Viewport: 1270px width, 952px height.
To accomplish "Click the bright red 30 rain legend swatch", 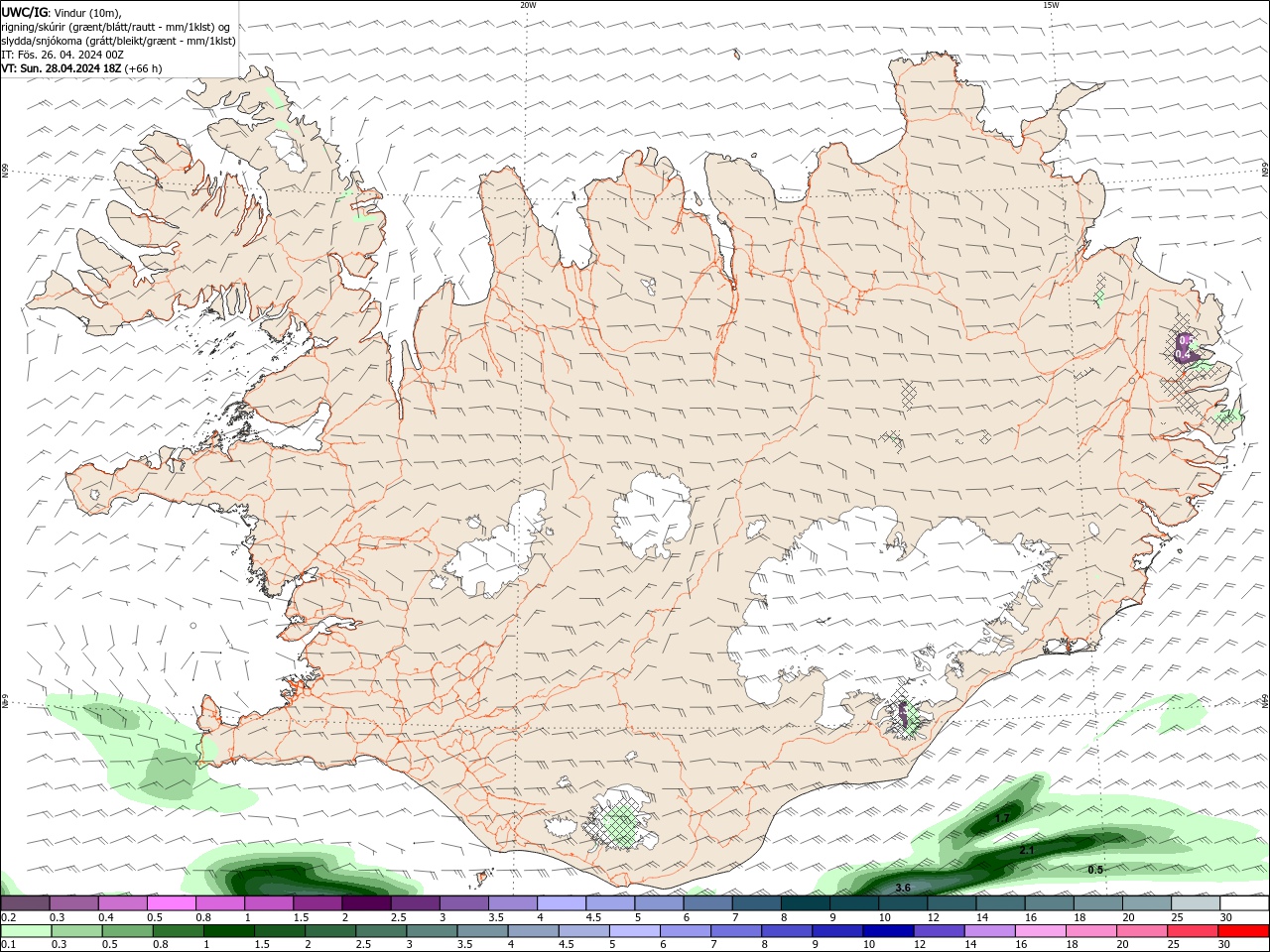I will [x=1243, y=931].
